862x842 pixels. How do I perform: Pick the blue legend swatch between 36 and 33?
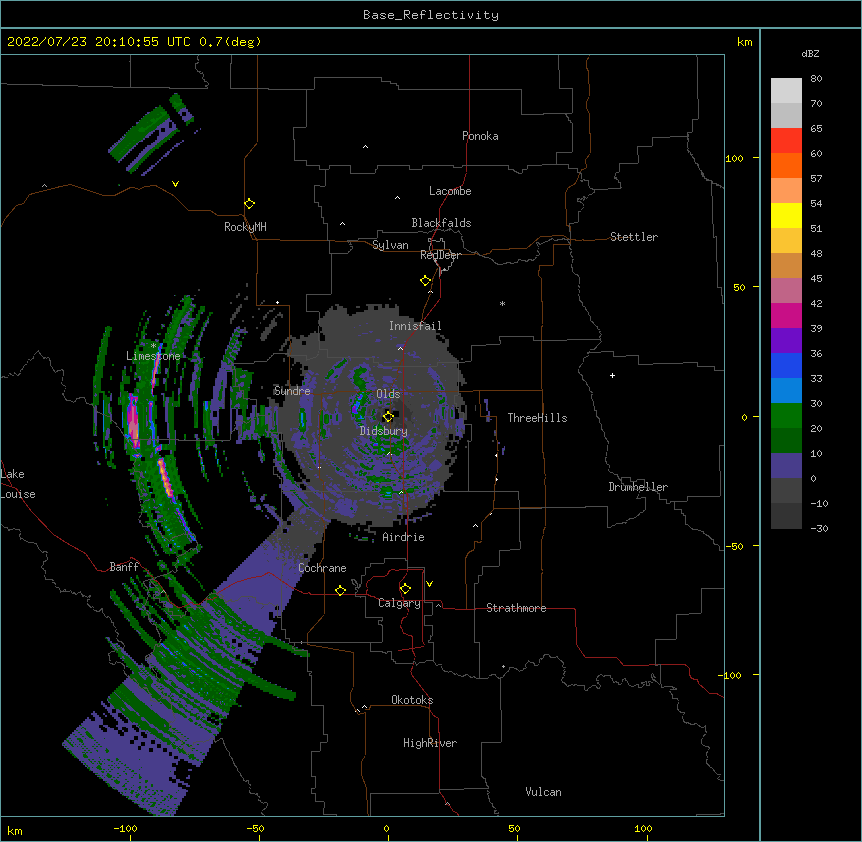click(786, 365)
